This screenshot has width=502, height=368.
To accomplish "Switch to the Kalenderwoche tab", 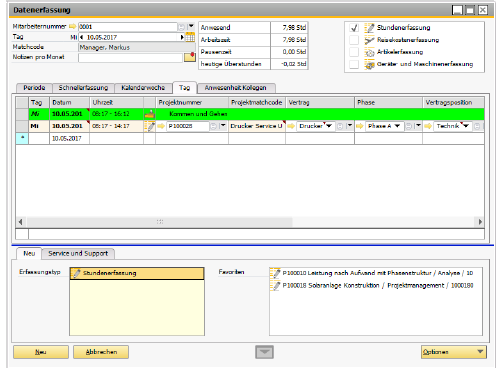I will pos(143,88).
